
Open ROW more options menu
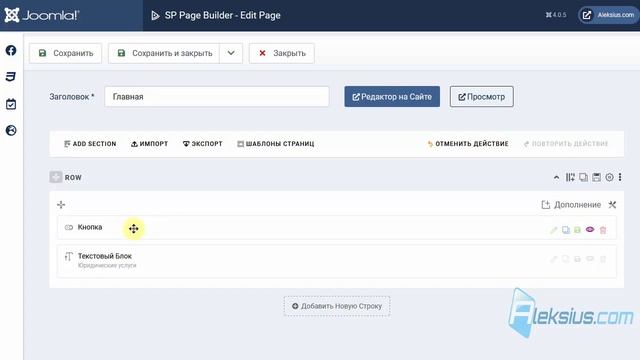(620, 177)
